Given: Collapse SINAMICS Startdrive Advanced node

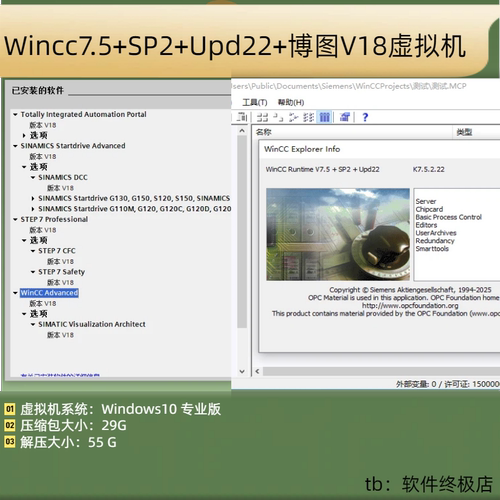Looking at the screenshot, I should tap(15, 146).
